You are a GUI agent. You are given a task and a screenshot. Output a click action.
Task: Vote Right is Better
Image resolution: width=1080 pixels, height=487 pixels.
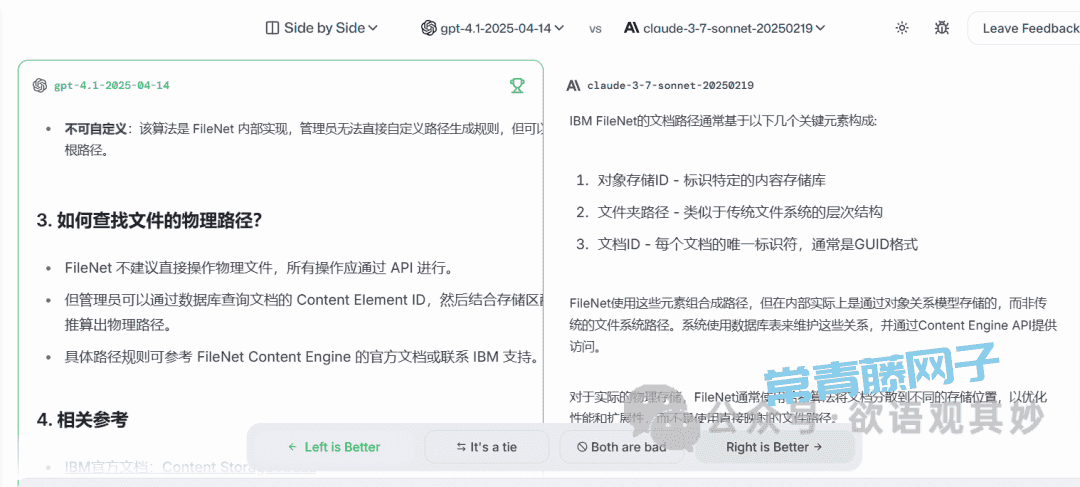coord(774,447)
